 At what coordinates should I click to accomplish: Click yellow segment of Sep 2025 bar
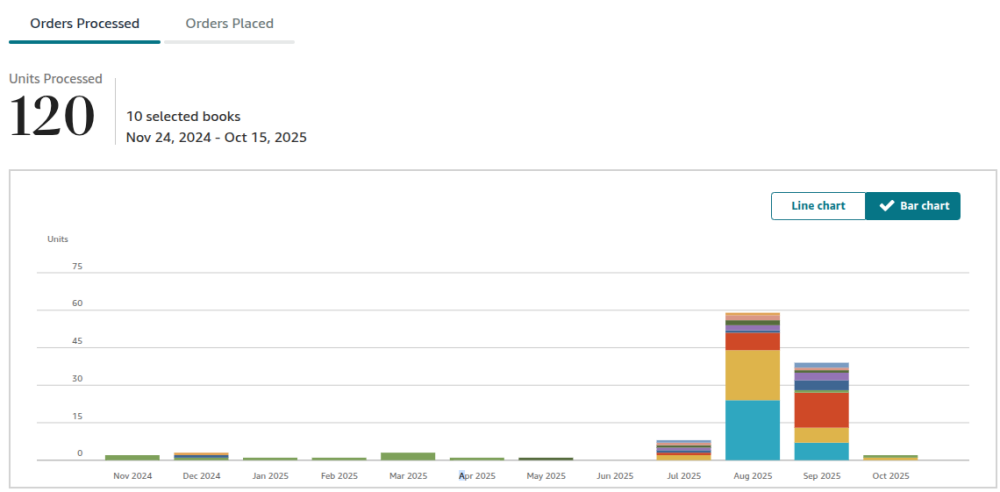click(x=821, y=435)
